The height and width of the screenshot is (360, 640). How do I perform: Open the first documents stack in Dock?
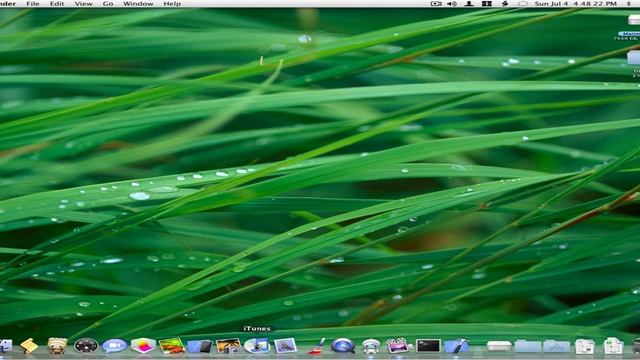pyautogui.click(x=584, y=346)
